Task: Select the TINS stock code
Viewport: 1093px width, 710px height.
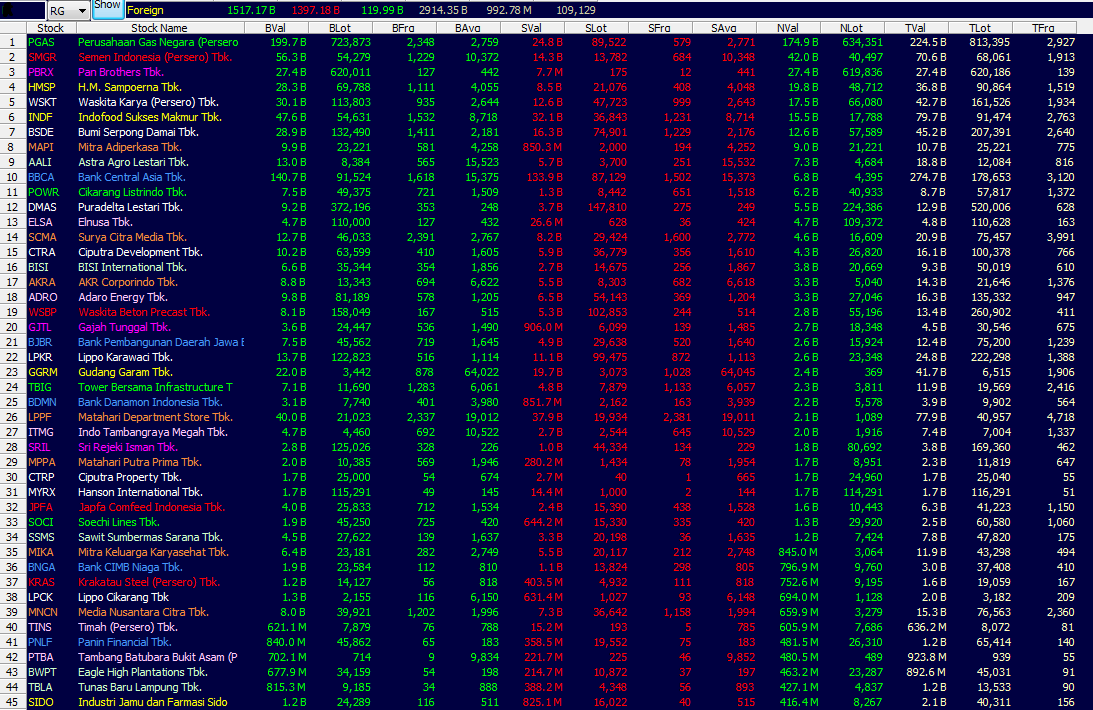Action: 40,626
